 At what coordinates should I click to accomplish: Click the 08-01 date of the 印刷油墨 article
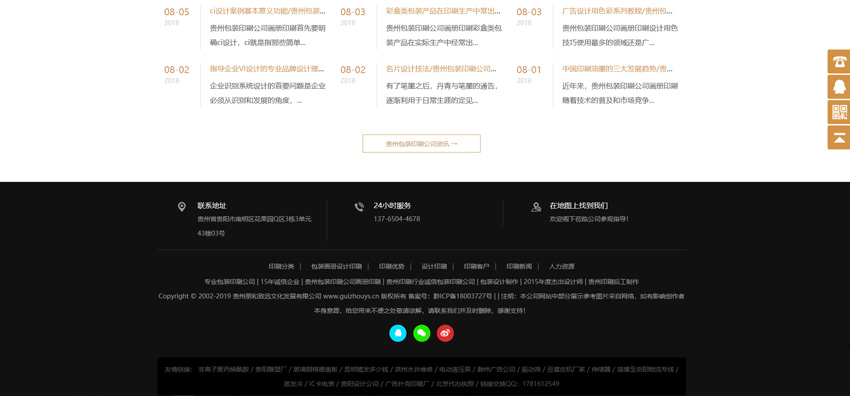click(x=529, y=70)
